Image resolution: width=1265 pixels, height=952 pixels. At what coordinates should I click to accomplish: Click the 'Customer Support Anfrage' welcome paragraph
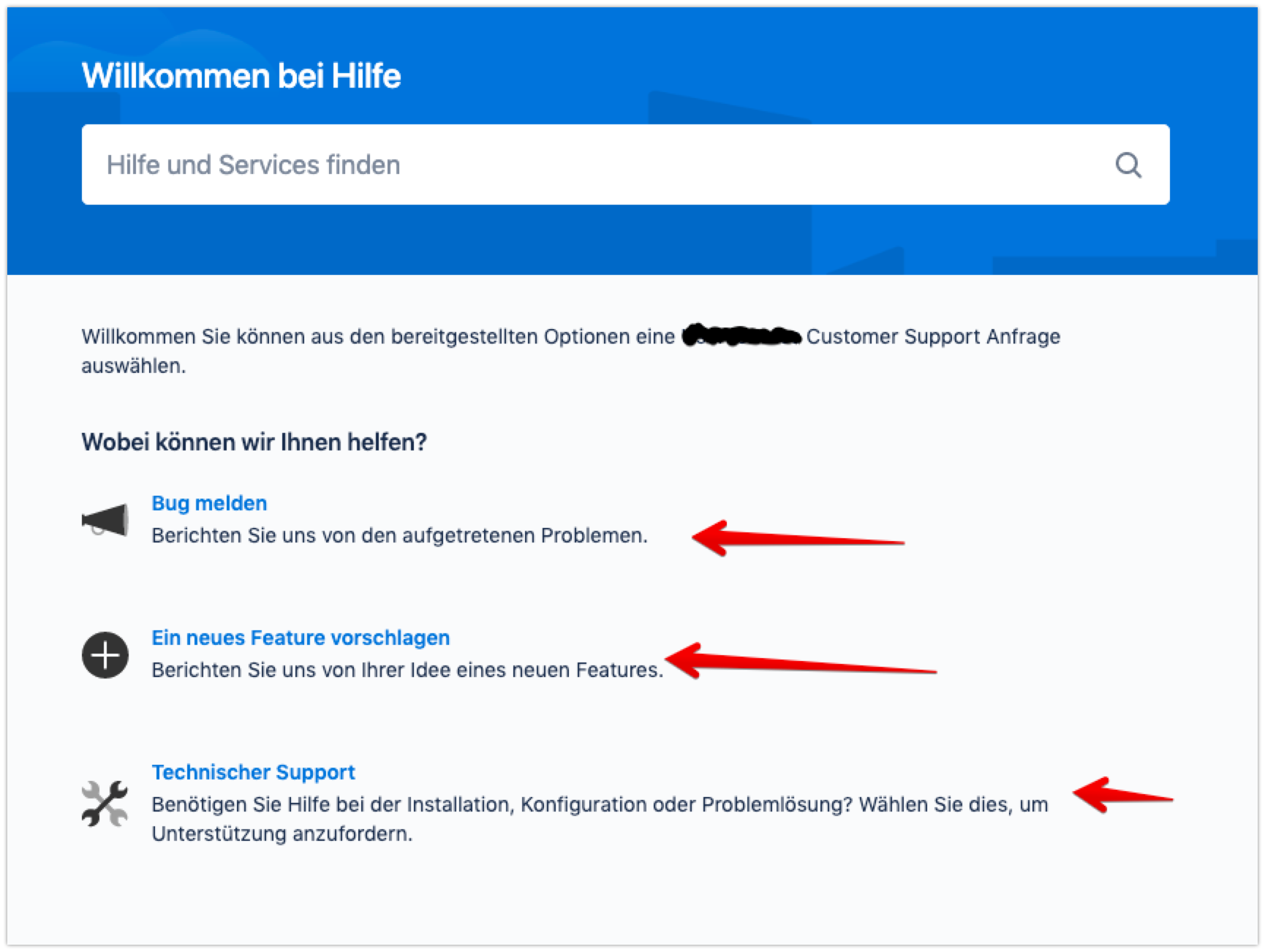[x=570, y=351]
